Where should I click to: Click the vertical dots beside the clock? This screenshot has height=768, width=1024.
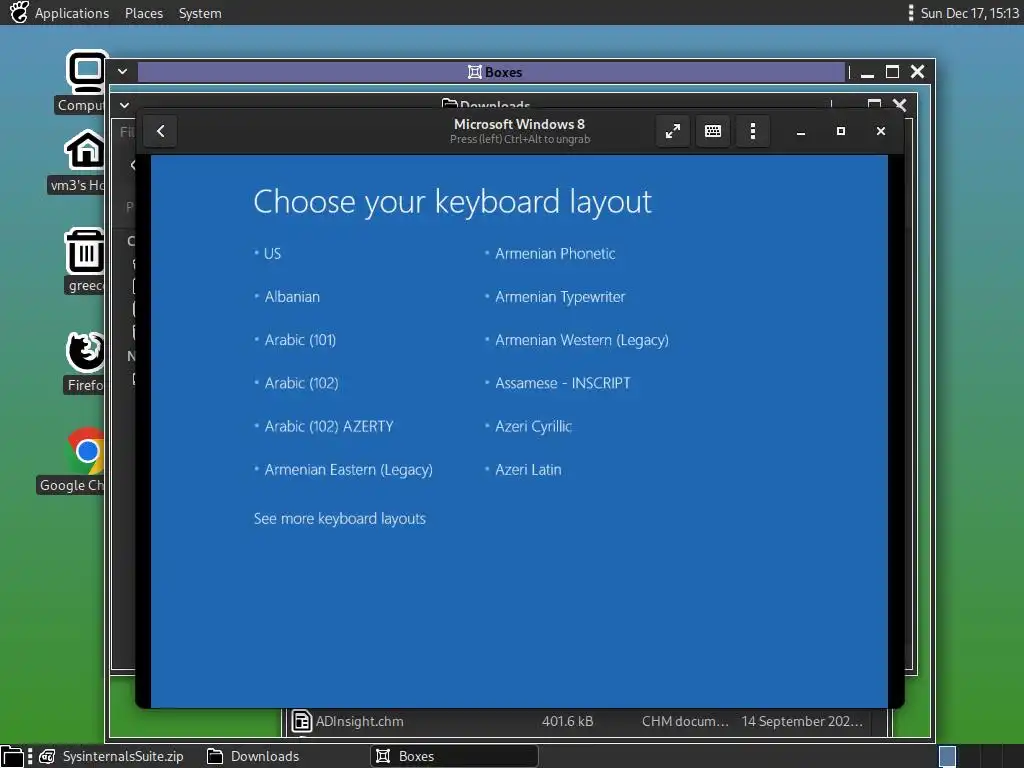910,12
